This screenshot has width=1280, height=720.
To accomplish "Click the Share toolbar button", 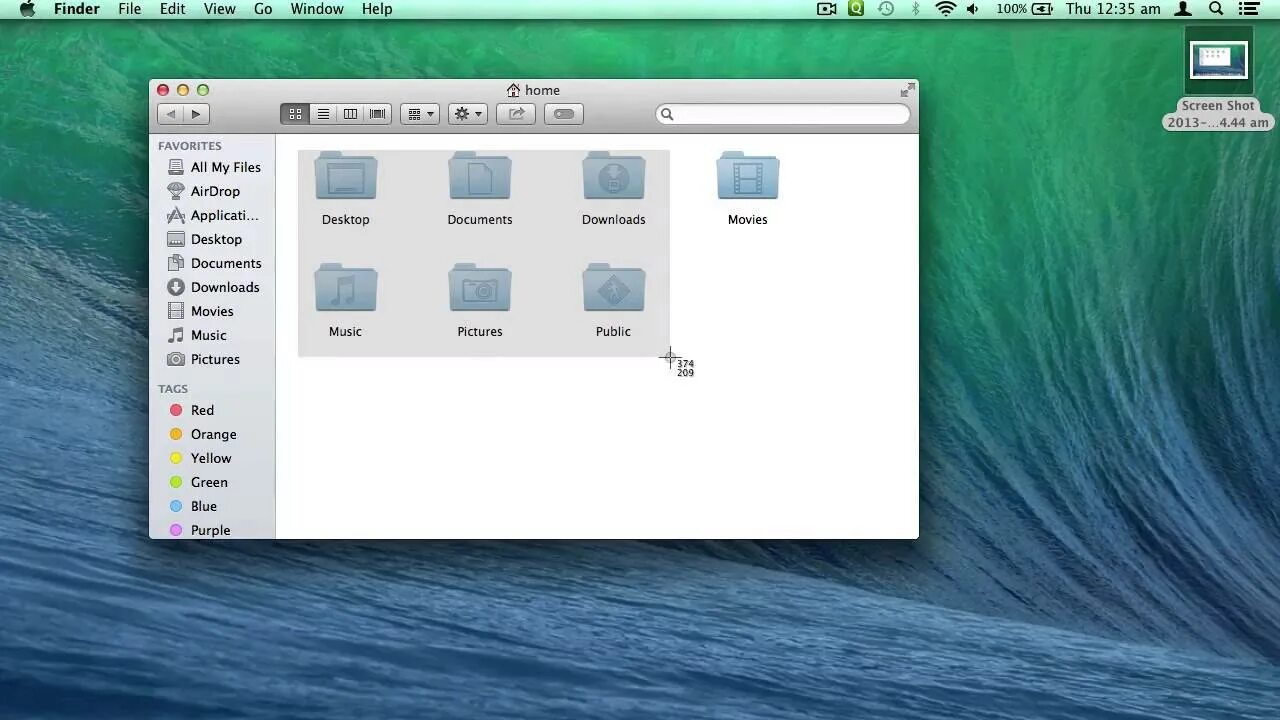I will click(516, 114).
